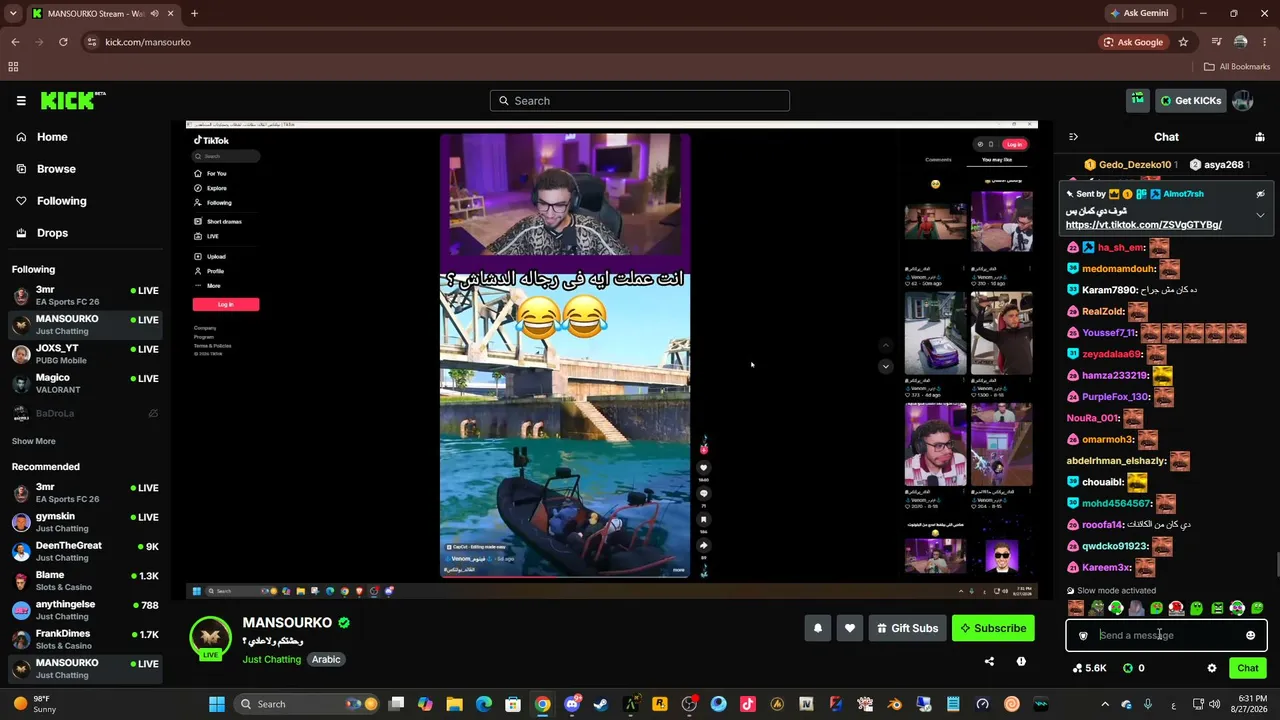Show hidden system tray icons
Image resolution: width=1280 pixels, height=720 pixels.
1105,704
